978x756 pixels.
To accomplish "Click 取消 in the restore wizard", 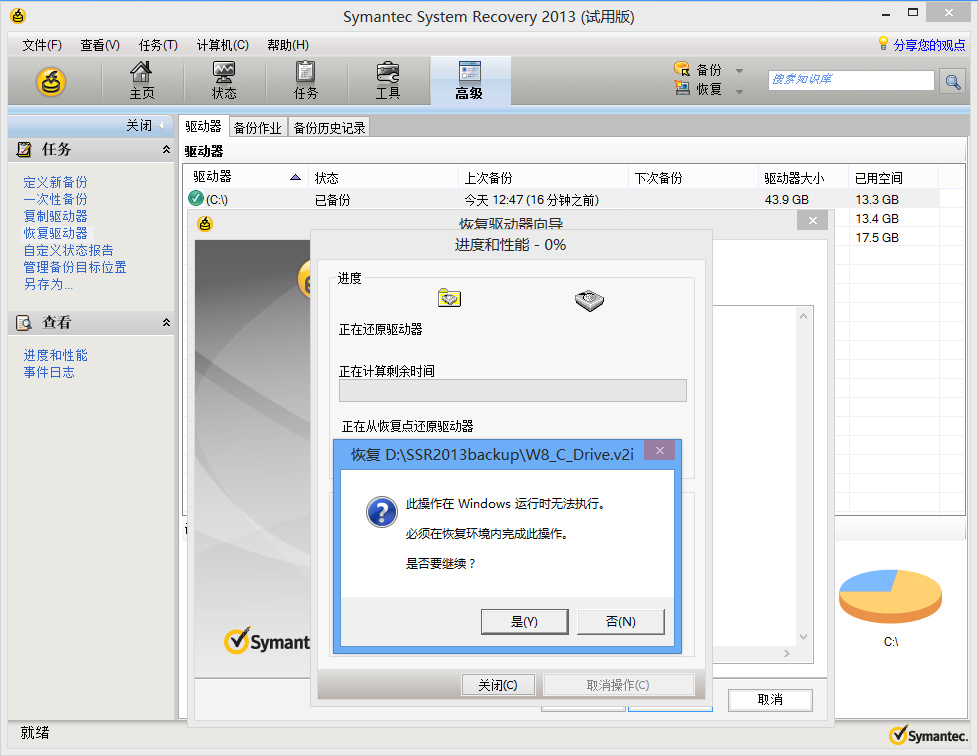I will pyautogui.click(x=770, y=699).
